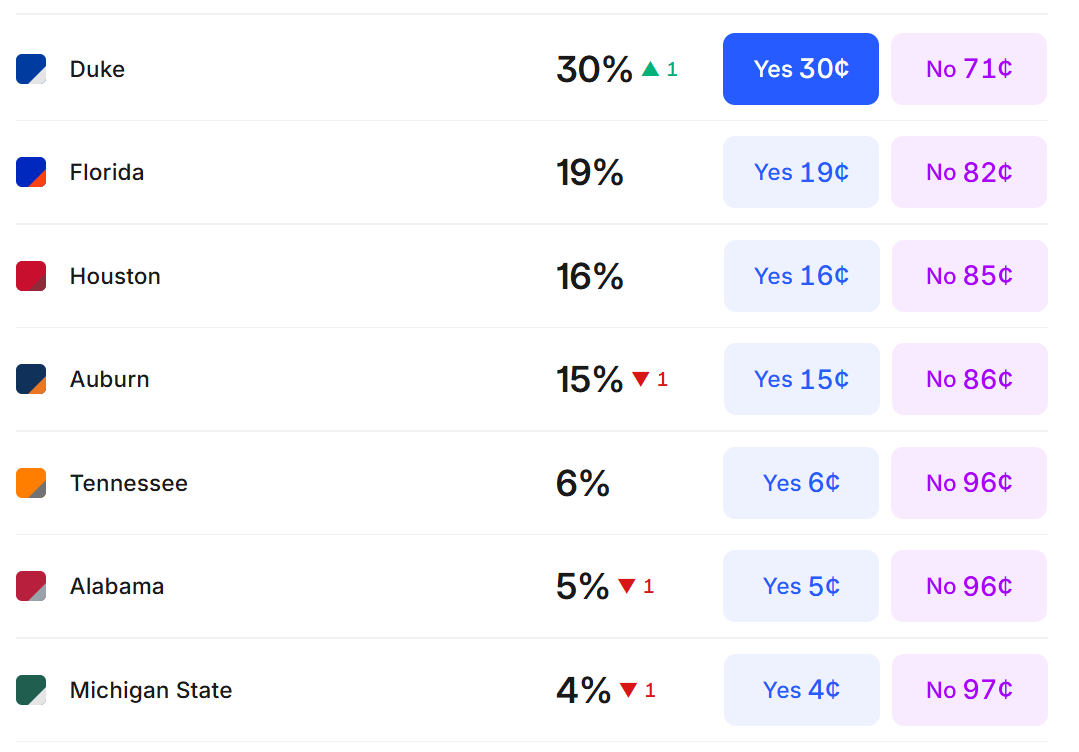
Task: Click the Auburn team color icon
Action: click(x=31, y=379)
